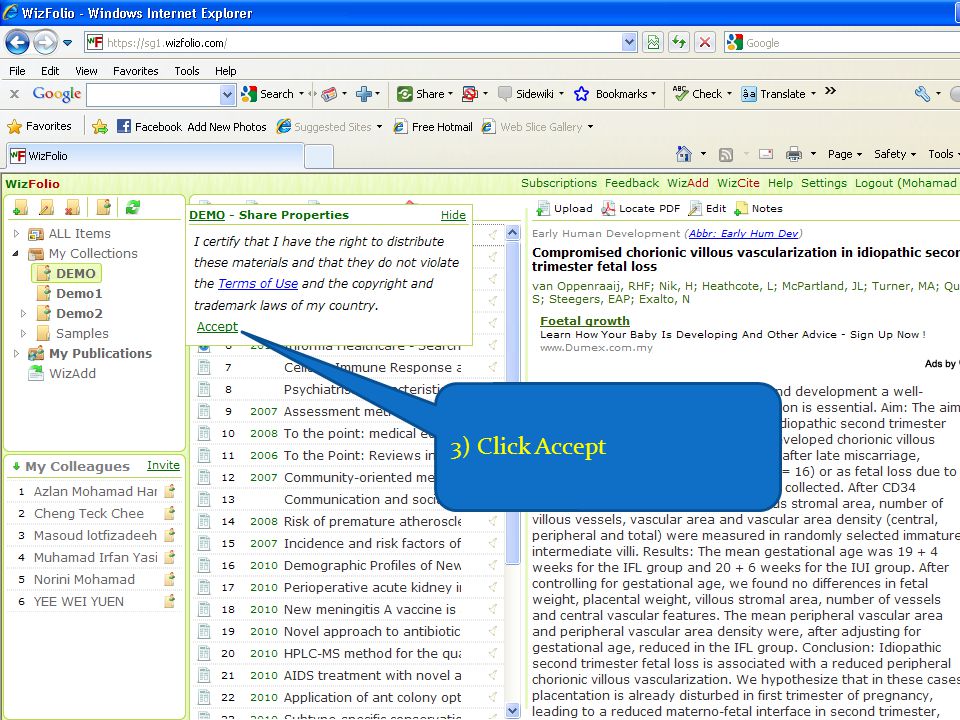Open the Page menu dropdown
The height and width of the screenshot is (720, 960).
[x=845, y=154]
